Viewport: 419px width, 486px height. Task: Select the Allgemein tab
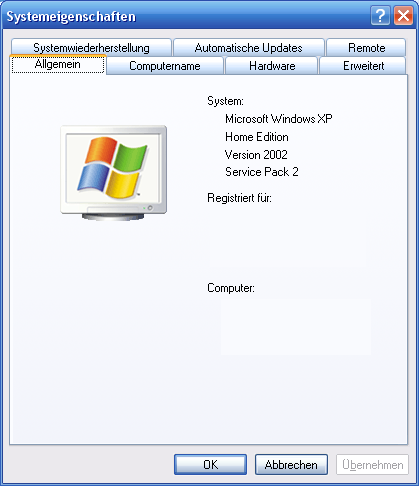(58, 64)
